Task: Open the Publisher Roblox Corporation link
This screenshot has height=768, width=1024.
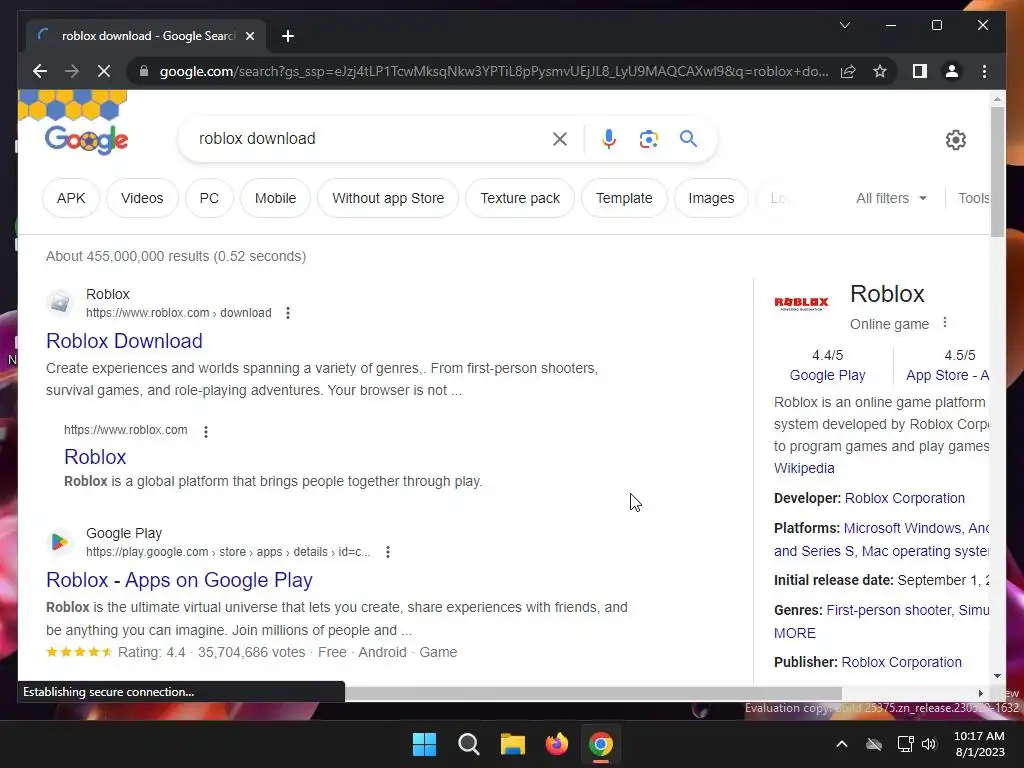Action: 901,662
